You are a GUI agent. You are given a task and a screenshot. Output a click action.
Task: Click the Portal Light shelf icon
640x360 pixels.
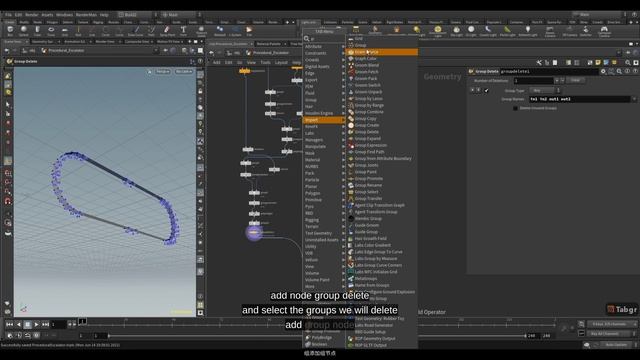tap(507, 31)
